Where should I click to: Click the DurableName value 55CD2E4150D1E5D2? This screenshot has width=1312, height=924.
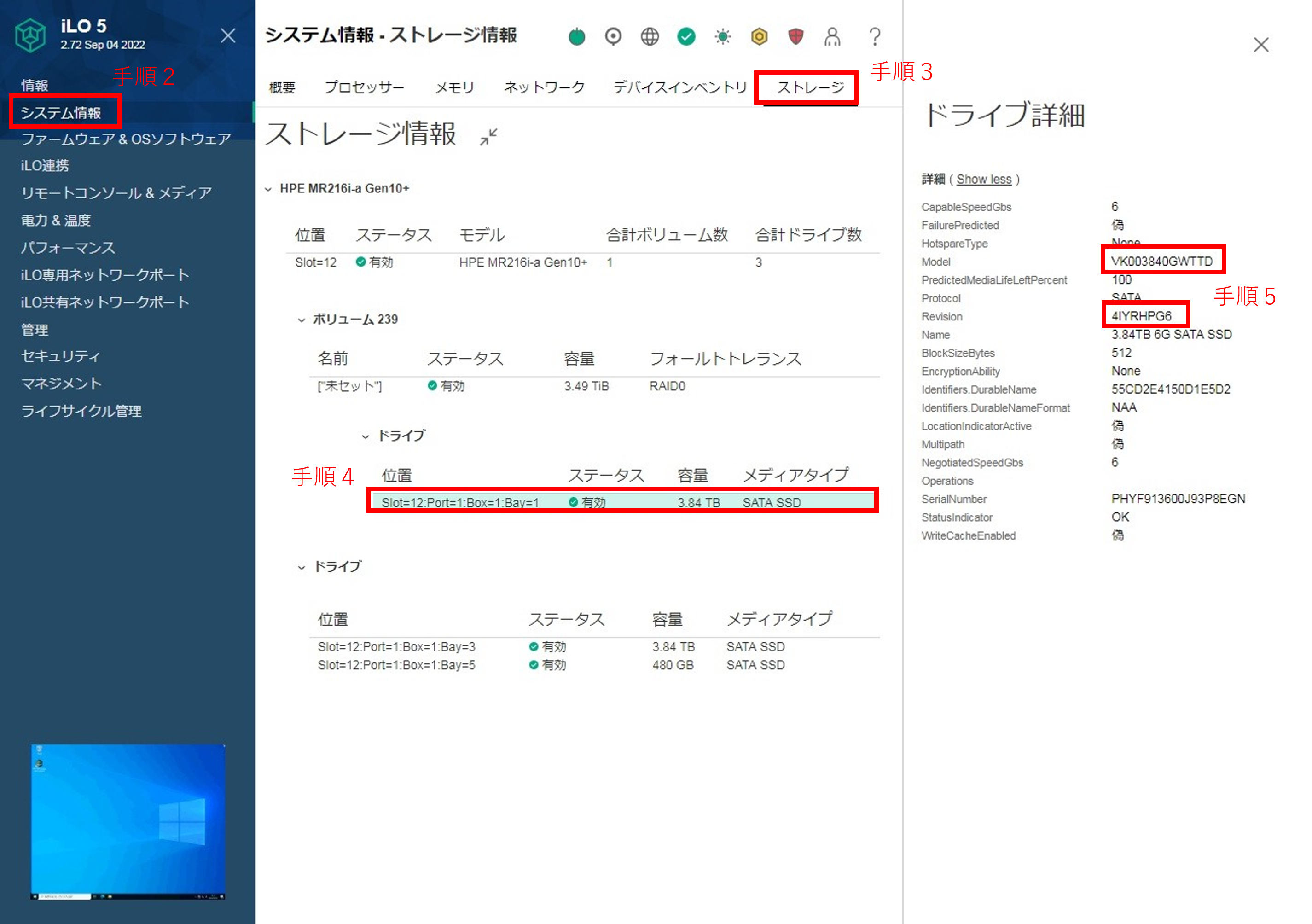(1171, 389)
